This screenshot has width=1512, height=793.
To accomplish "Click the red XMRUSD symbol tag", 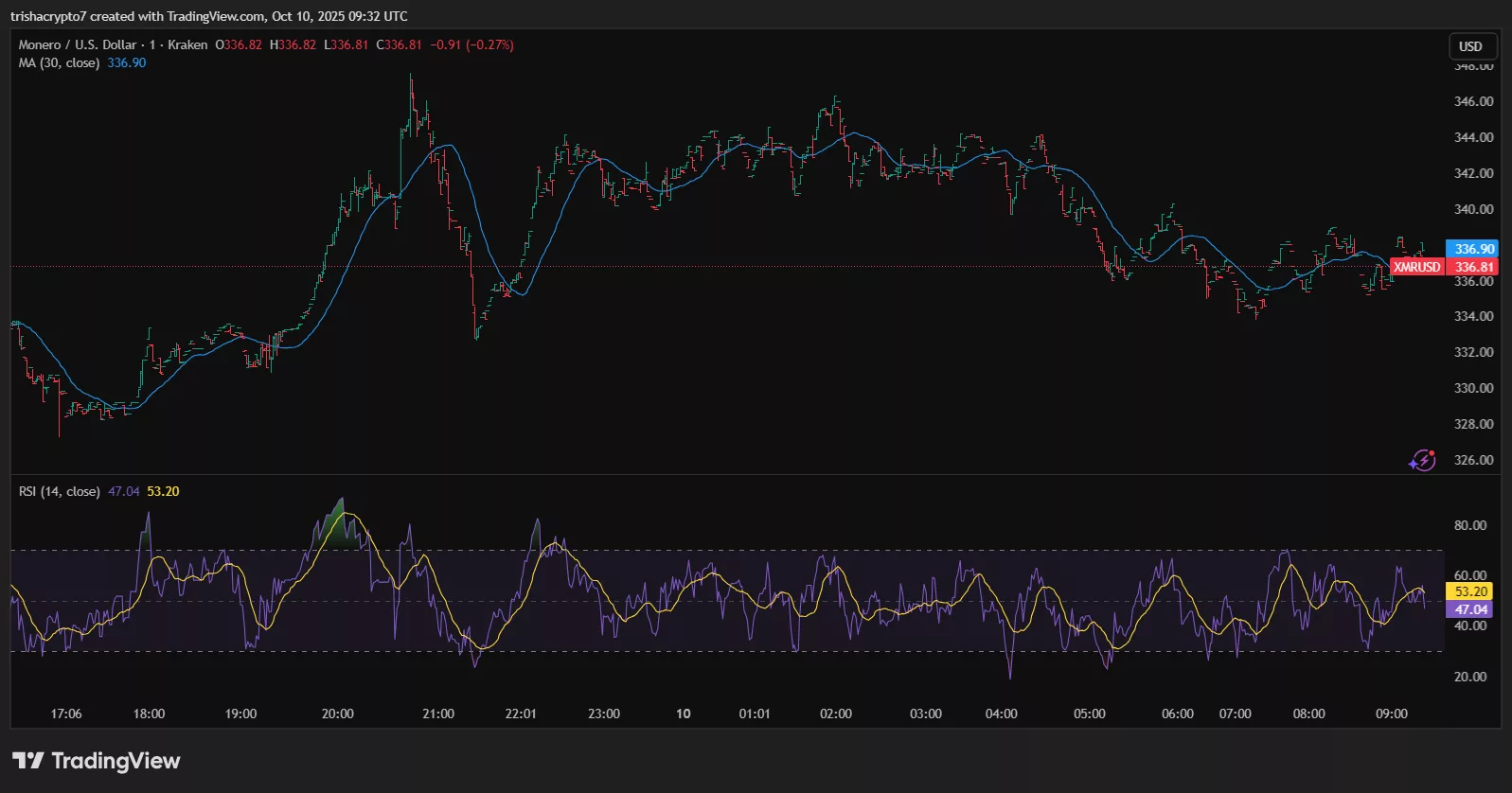I will coord(1416,267).
